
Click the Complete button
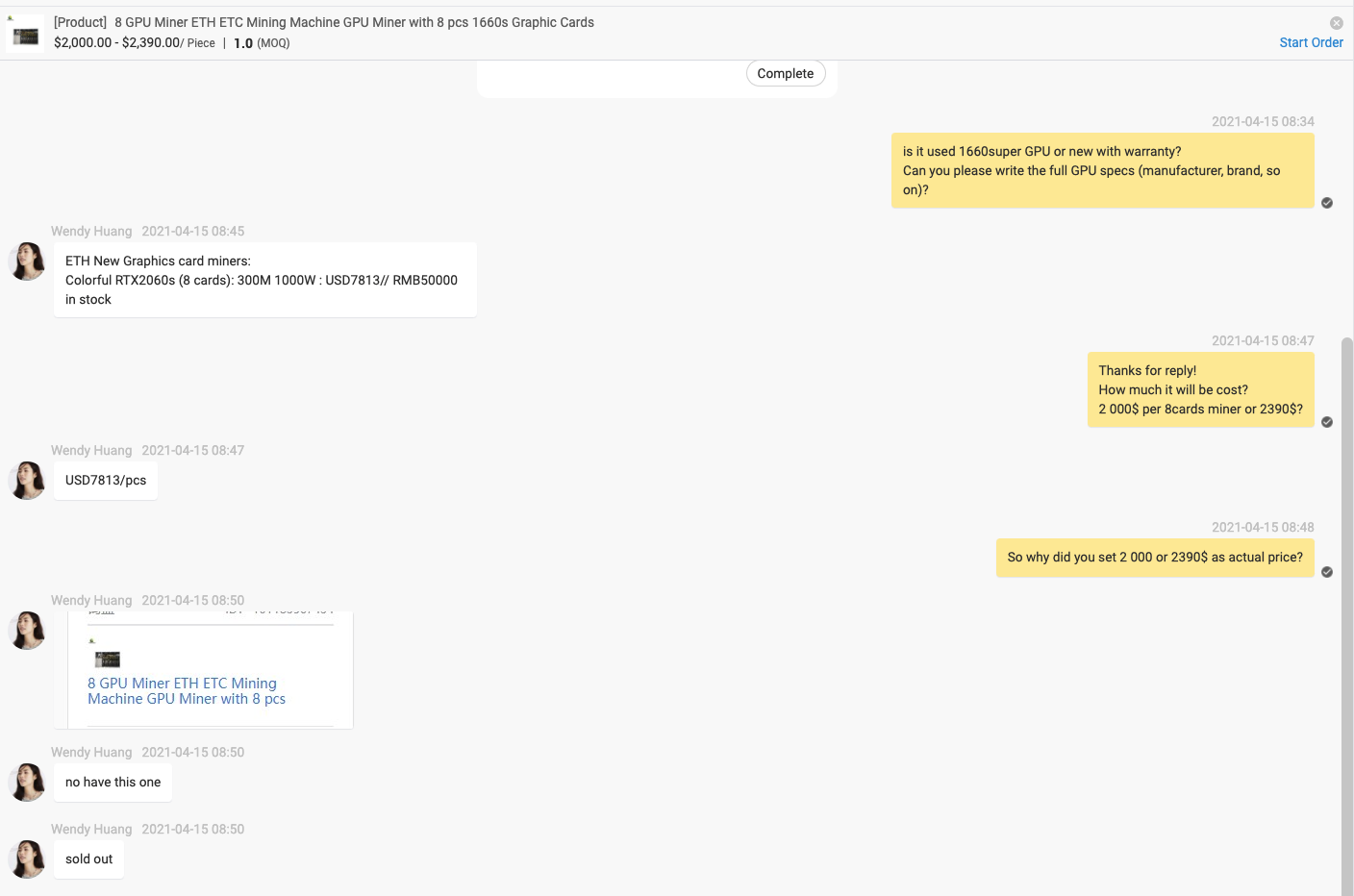coord(786,73)
